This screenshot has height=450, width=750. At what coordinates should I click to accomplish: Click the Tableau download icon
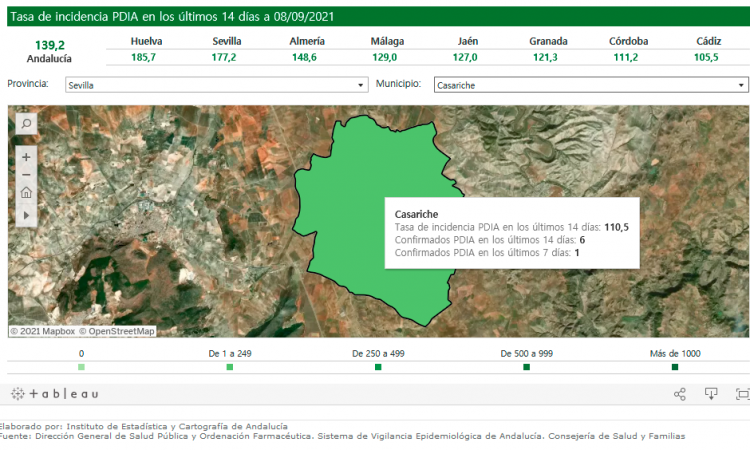coord(711,394)
